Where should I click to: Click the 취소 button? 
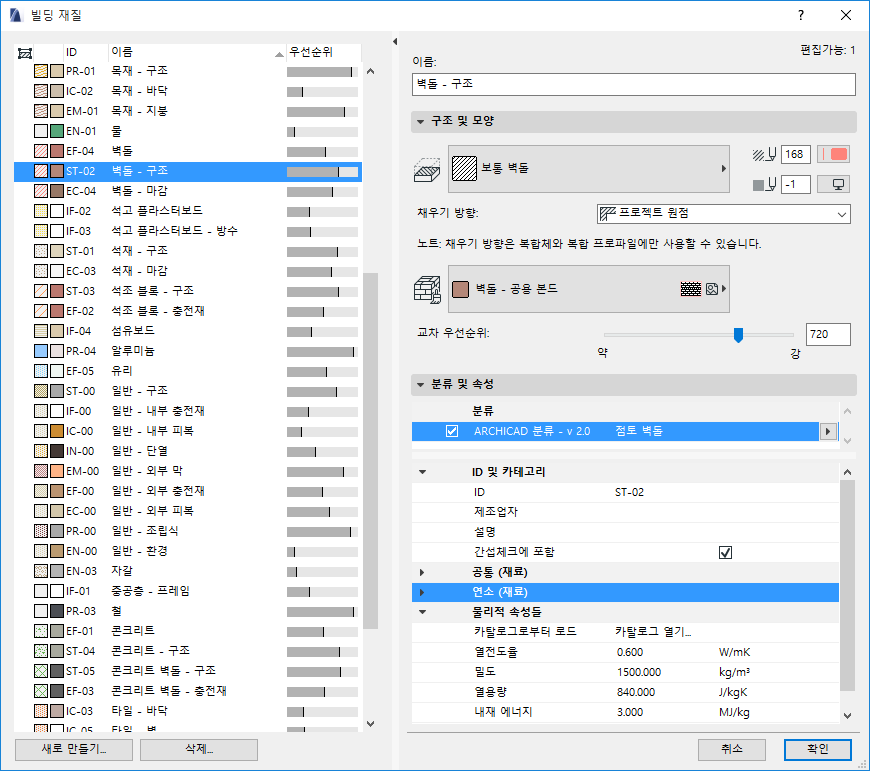click(732, 749)
